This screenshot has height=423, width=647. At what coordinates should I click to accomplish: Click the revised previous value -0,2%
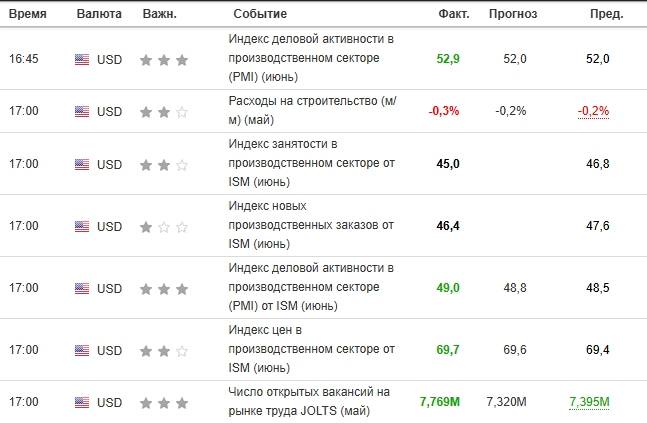point(593,111)
